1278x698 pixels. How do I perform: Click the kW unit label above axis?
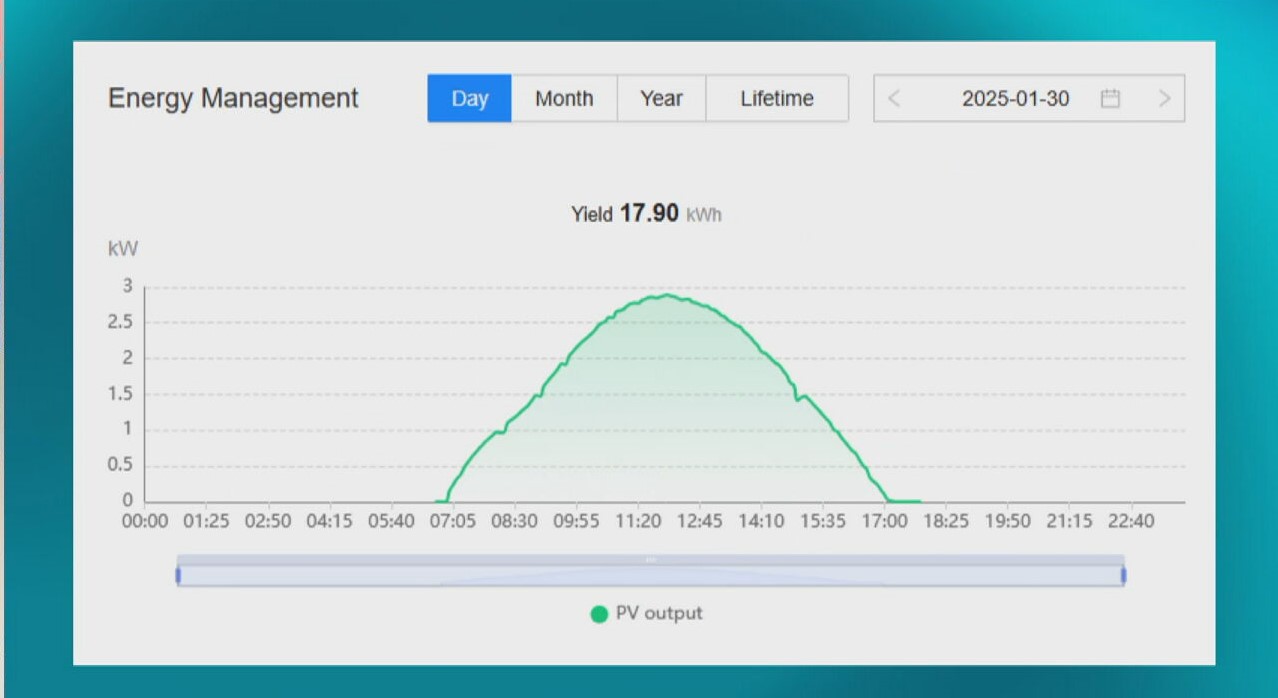(x=123, y=249)
